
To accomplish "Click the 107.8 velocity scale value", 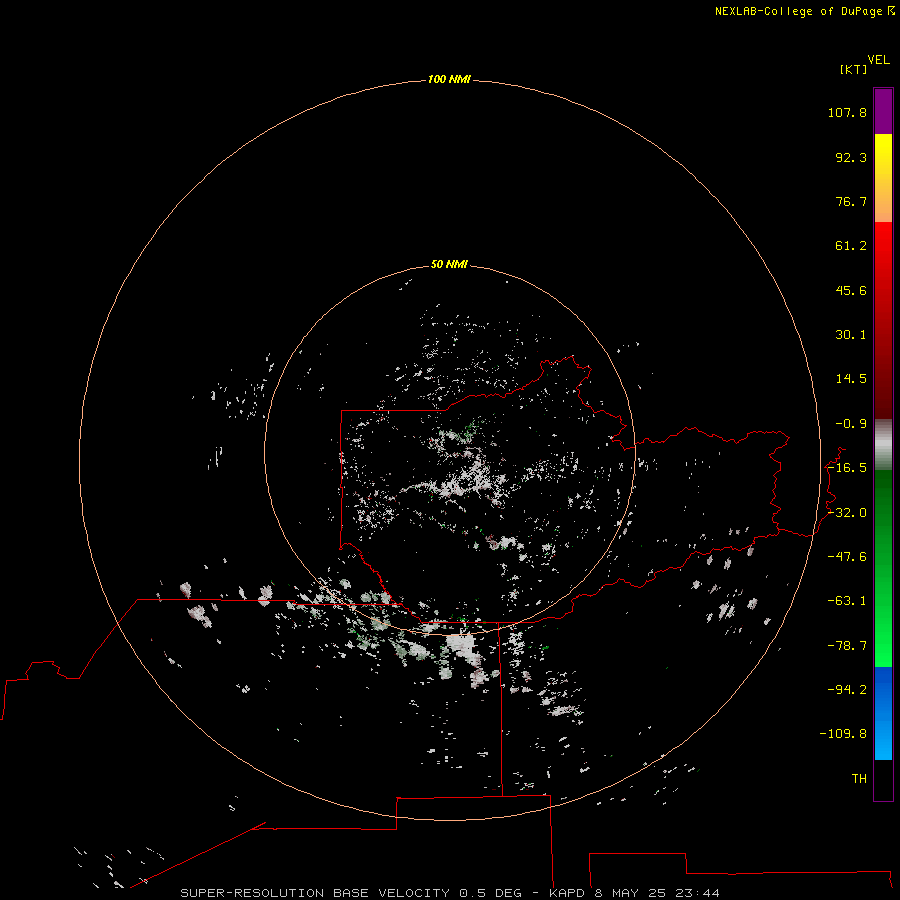I will pyautogui.click(x=847, y=112).
